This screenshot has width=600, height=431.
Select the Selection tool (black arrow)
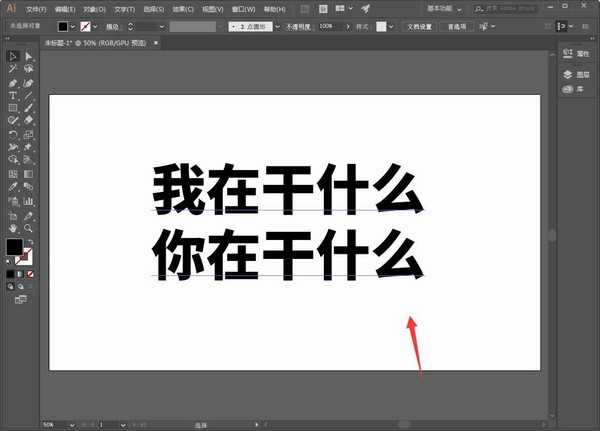tap(13, 57)
